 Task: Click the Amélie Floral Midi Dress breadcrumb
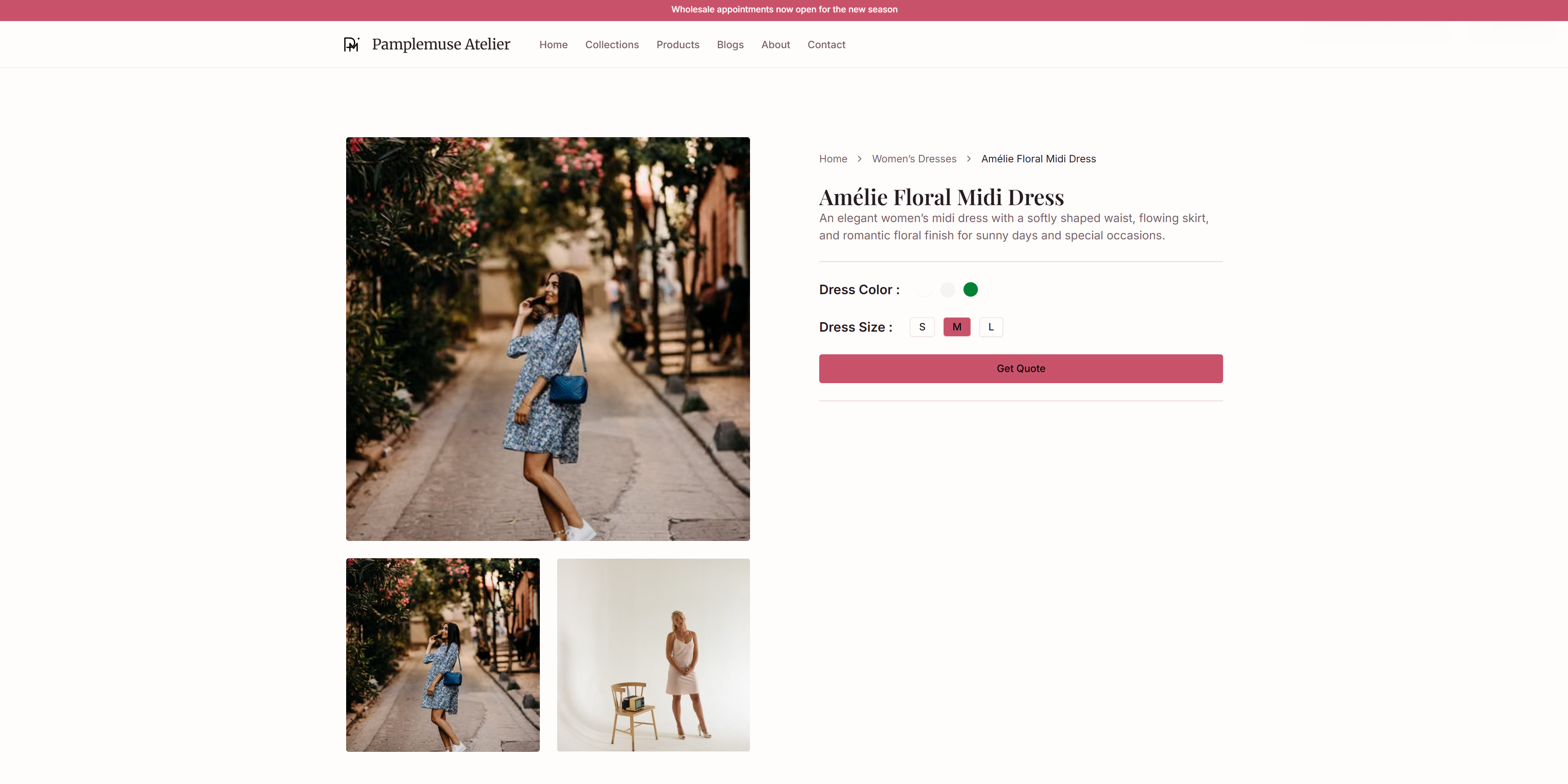(1038, 159)
